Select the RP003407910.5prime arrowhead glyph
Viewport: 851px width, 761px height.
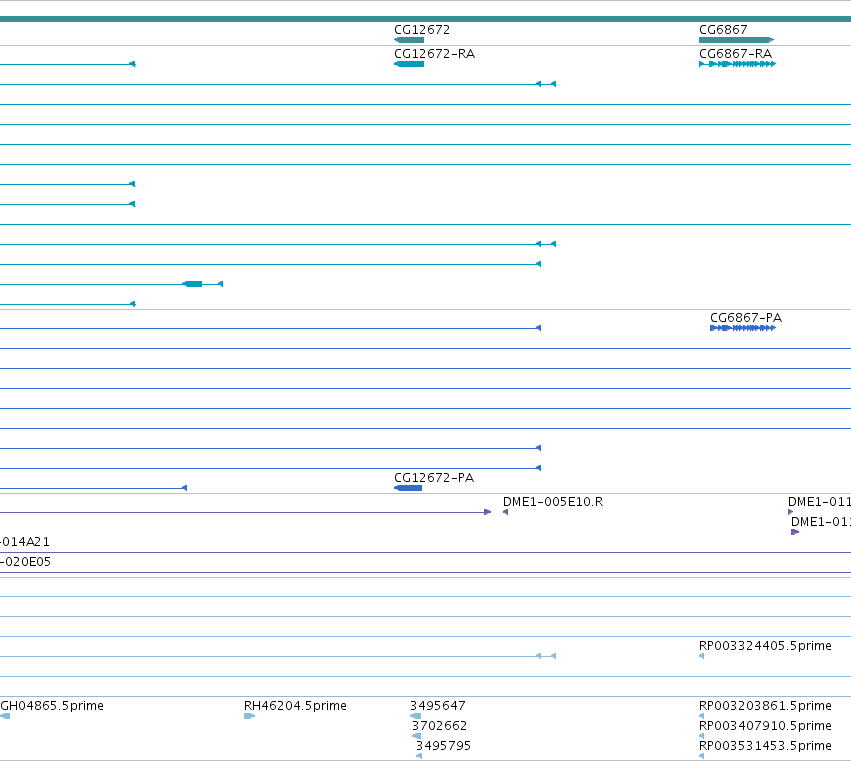[x=701, y=736]
